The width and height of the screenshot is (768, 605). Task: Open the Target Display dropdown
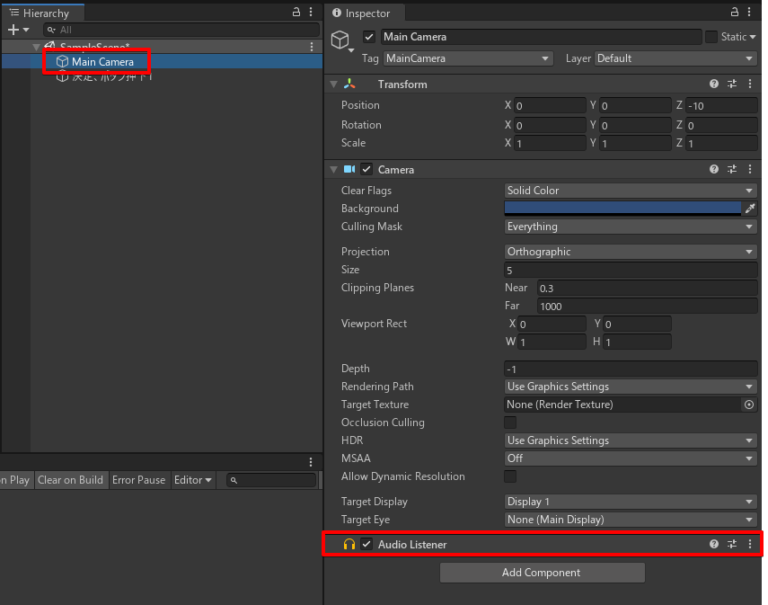[631, 502]
